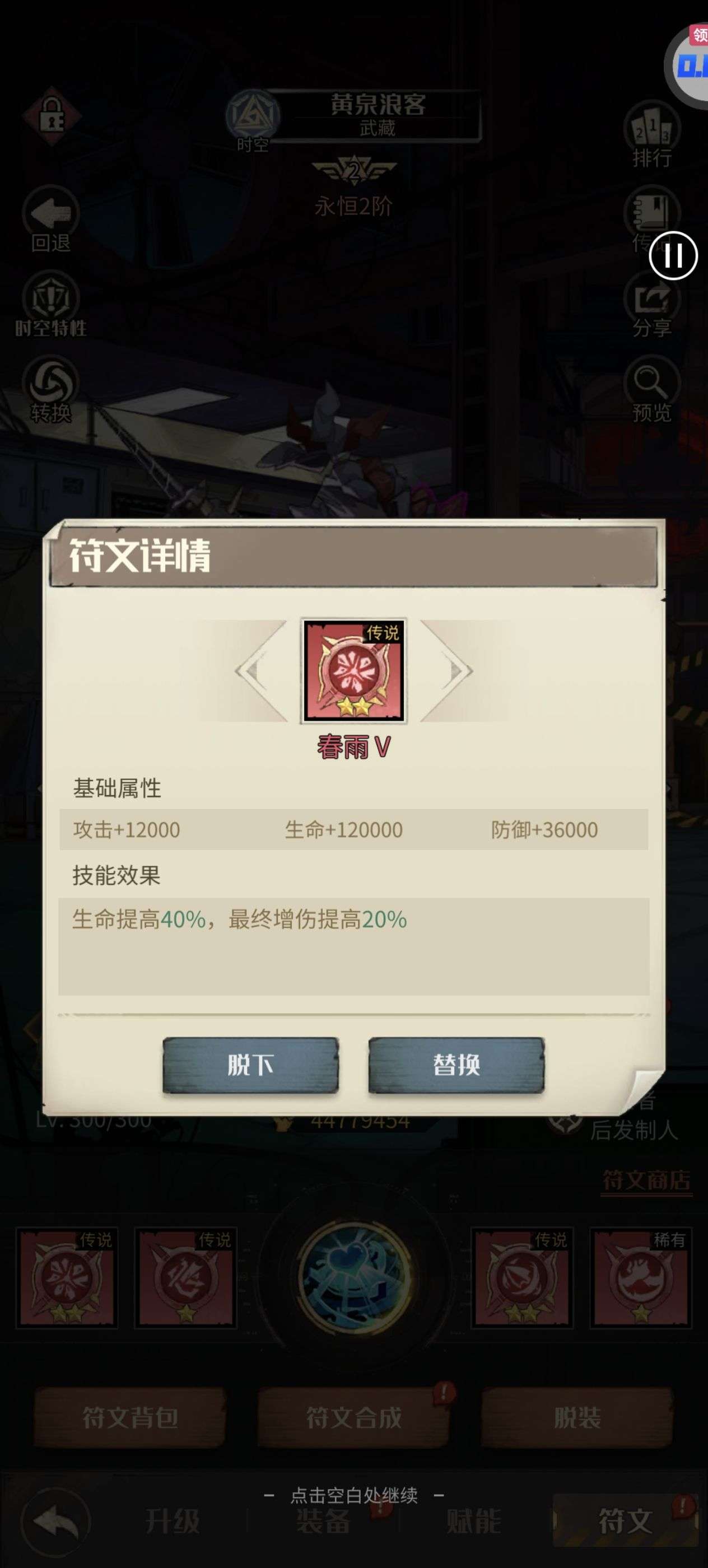Open the 符文背包 button
Image resolution: width=708 pixels, height=1568 pixels.
131,1418
